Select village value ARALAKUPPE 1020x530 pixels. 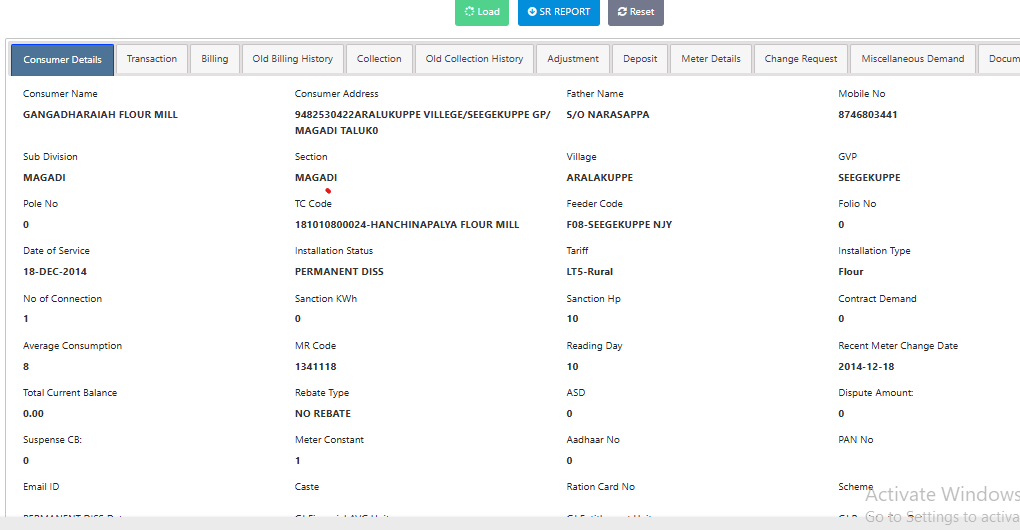600,178
